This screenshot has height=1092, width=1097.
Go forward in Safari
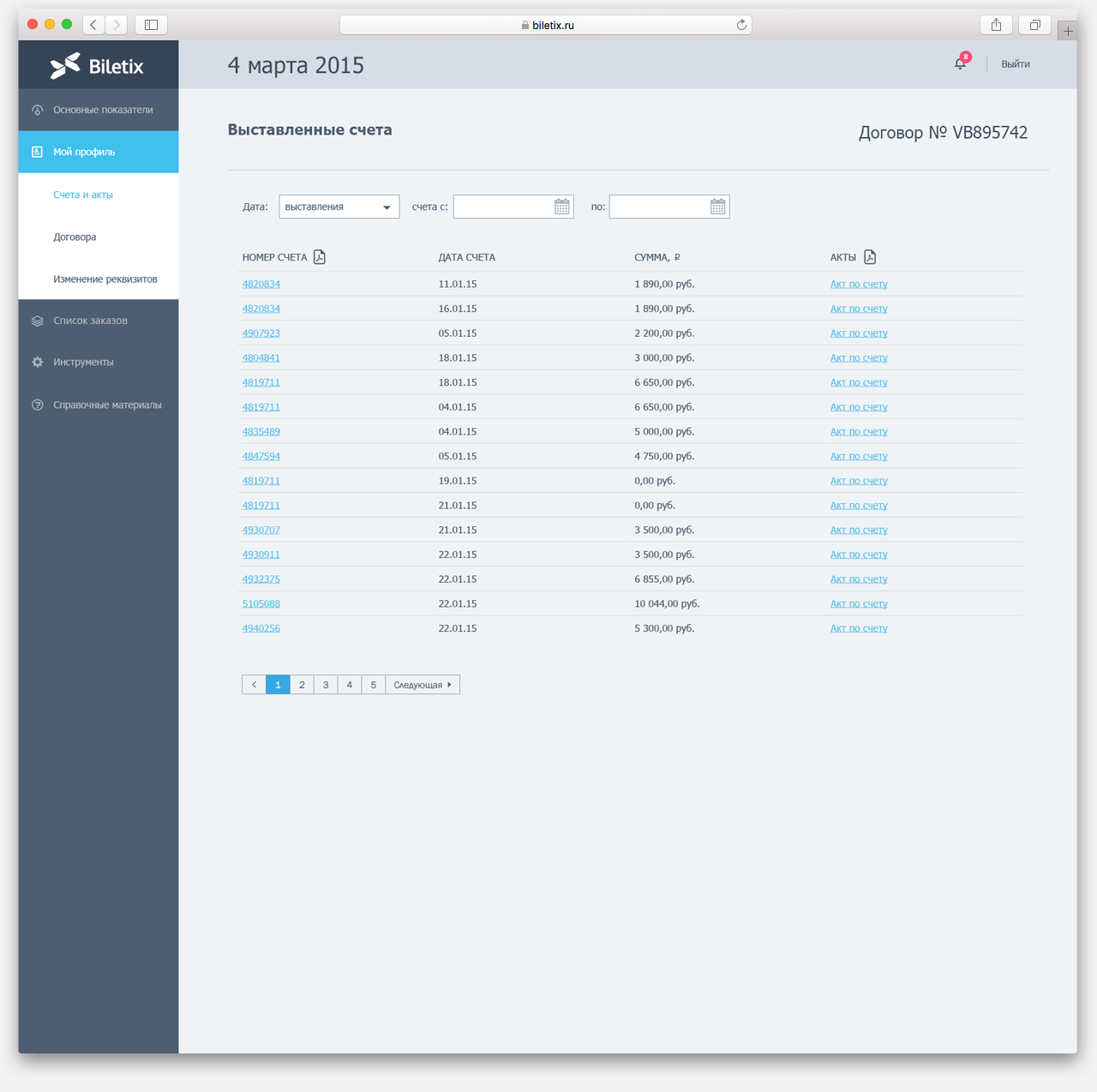(117, 25)
